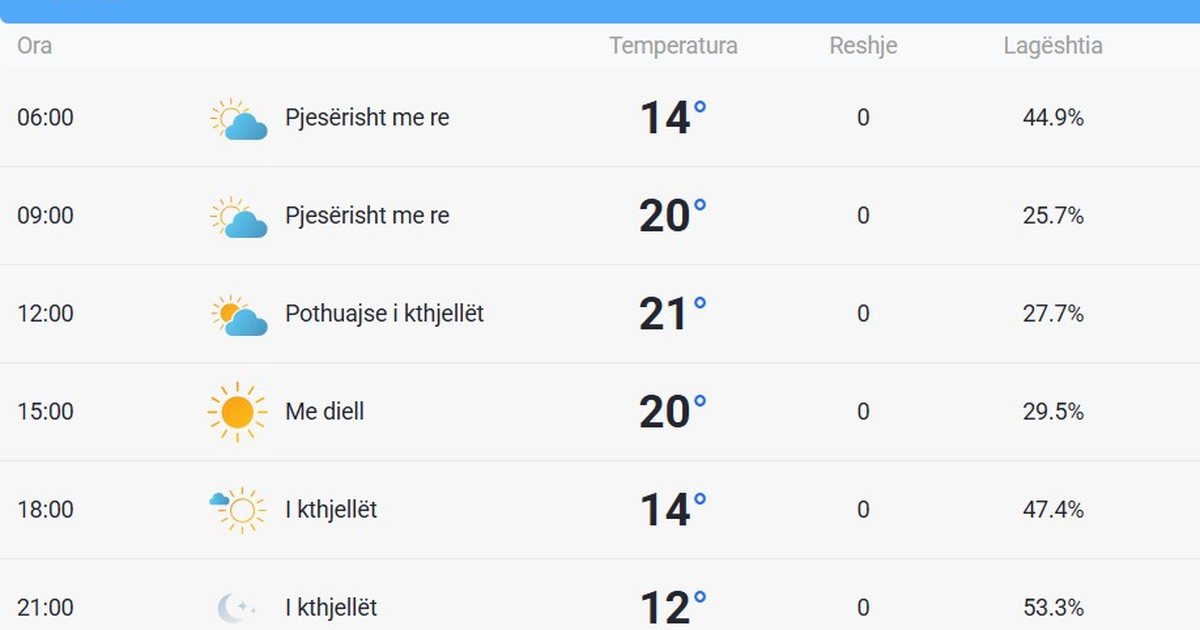Click the 21° temperature at midday

click(668, 313)
